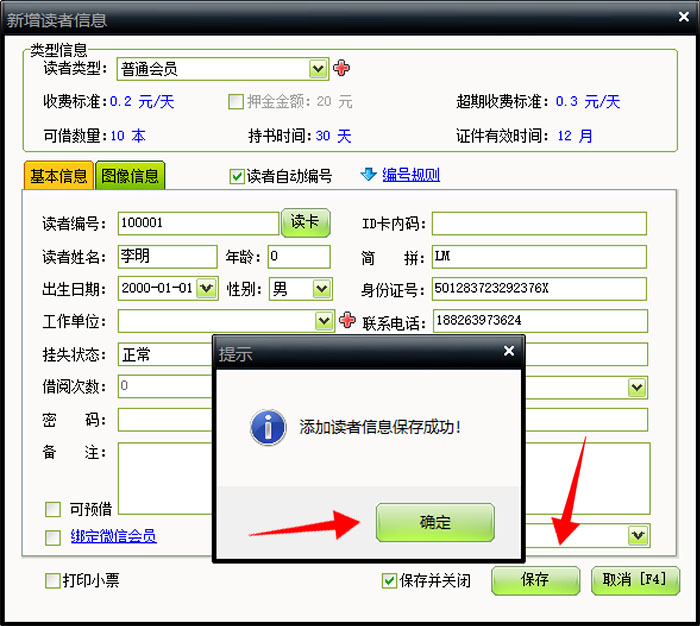Click the ID卡内码 input field

(x=539, y=223)
